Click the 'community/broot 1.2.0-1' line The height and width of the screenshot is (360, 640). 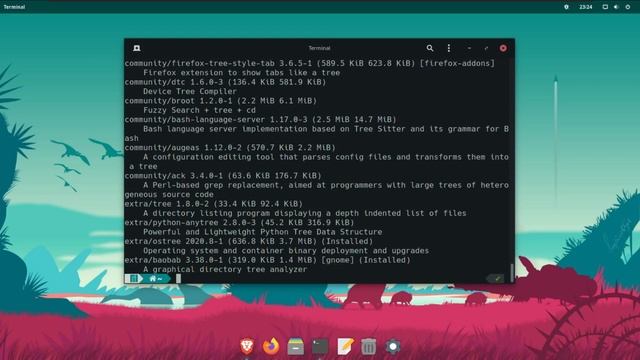(x=221, y=101)
